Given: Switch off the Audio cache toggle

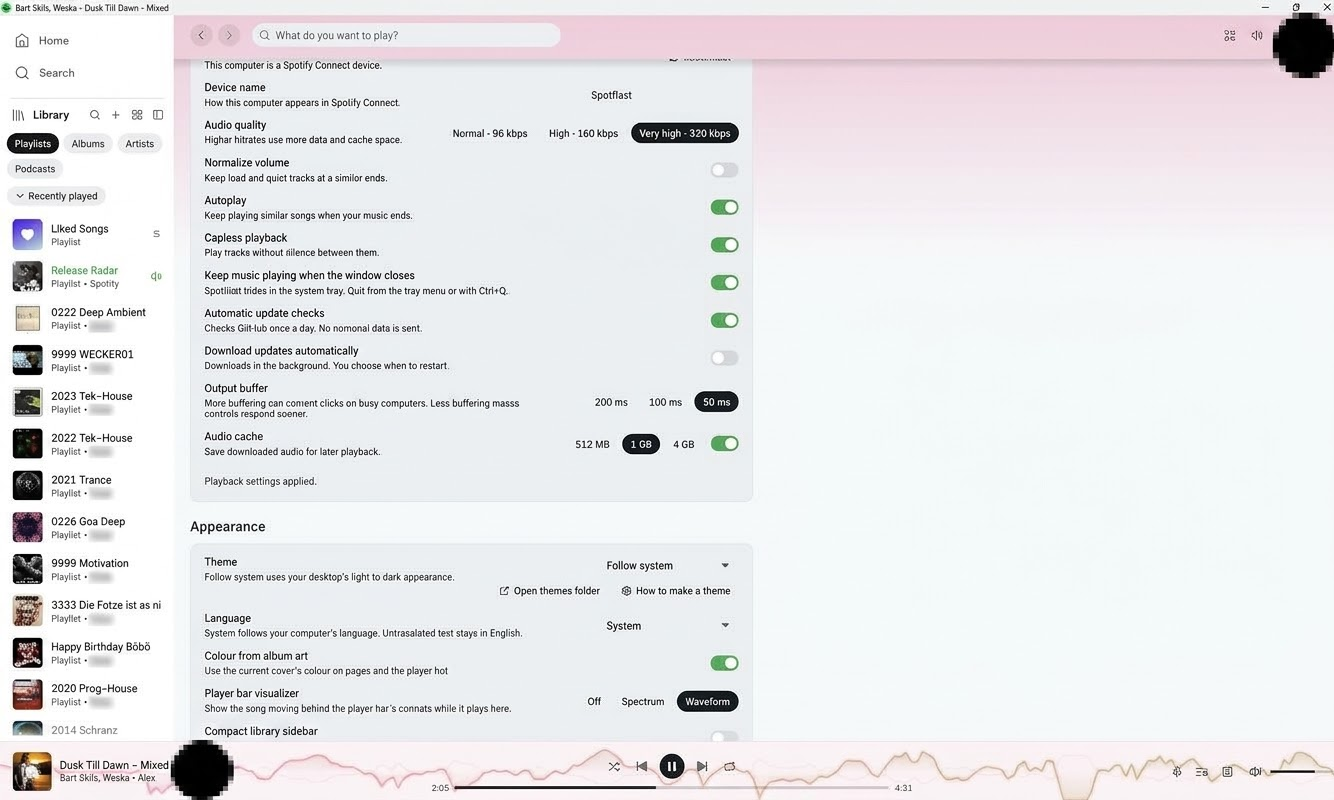Looking at the screenshot, I should (x=724, y=444).
